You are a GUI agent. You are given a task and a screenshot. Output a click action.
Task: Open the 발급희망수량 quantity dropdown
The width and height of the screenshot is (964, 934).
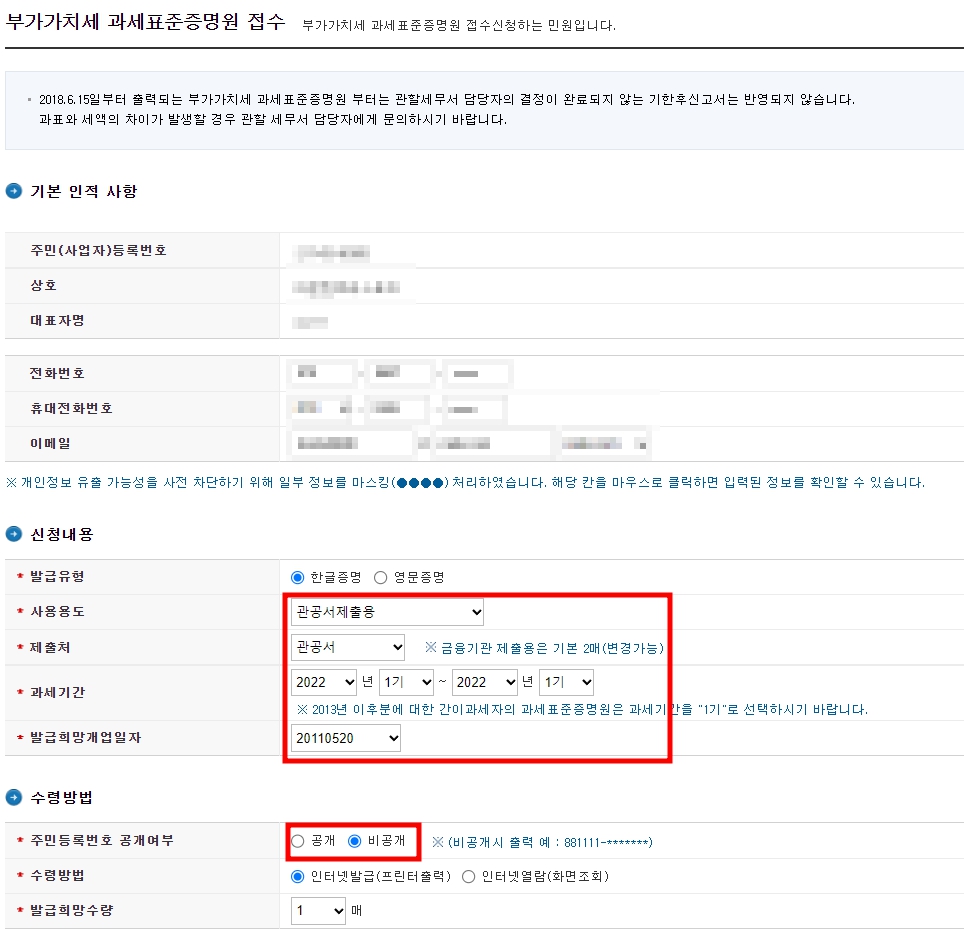[317, 910]
